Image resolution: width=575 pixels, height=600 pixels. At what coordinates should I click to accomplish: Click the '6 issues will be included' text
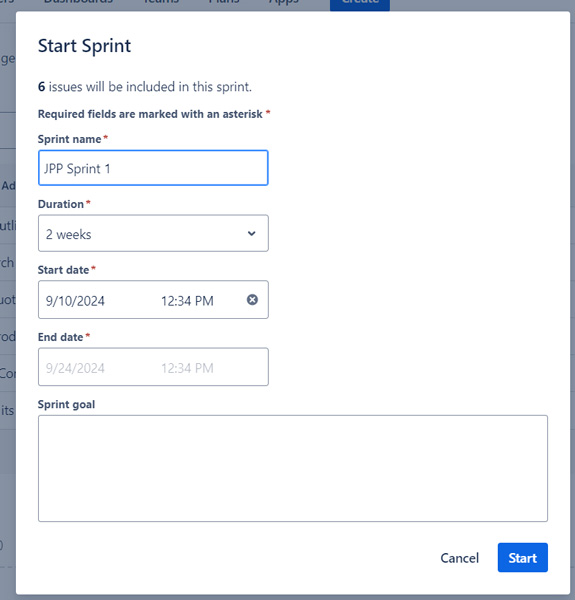145,87
